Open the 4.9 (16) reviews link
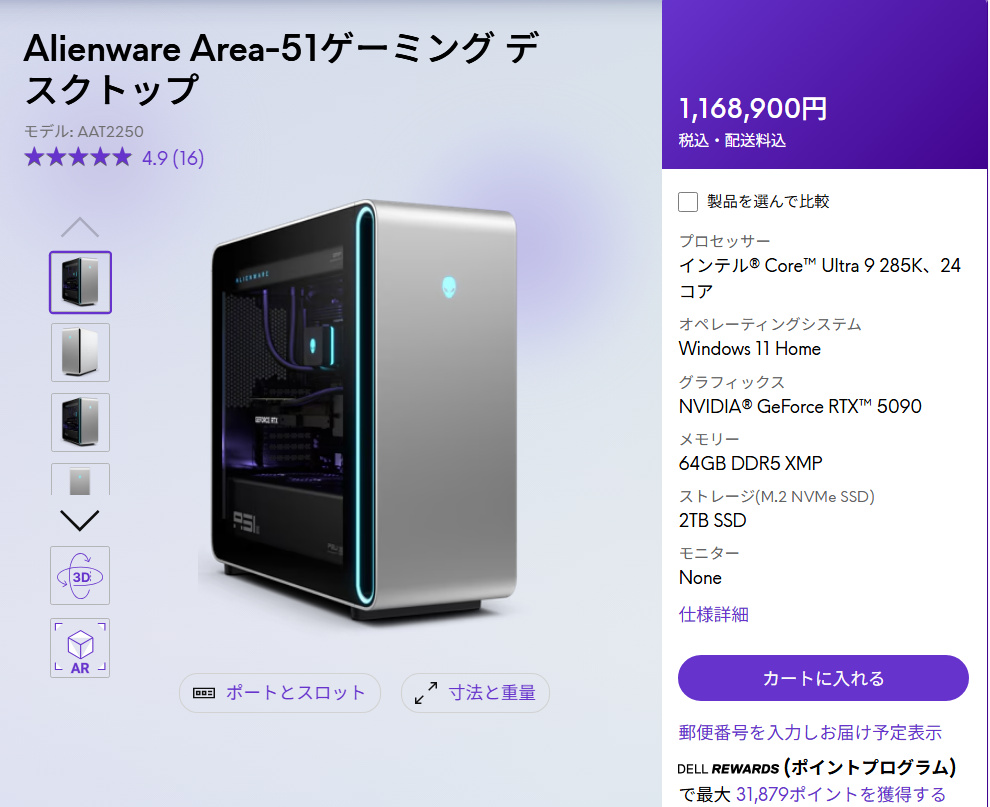 pyautogui.click(x=173, y=158)
